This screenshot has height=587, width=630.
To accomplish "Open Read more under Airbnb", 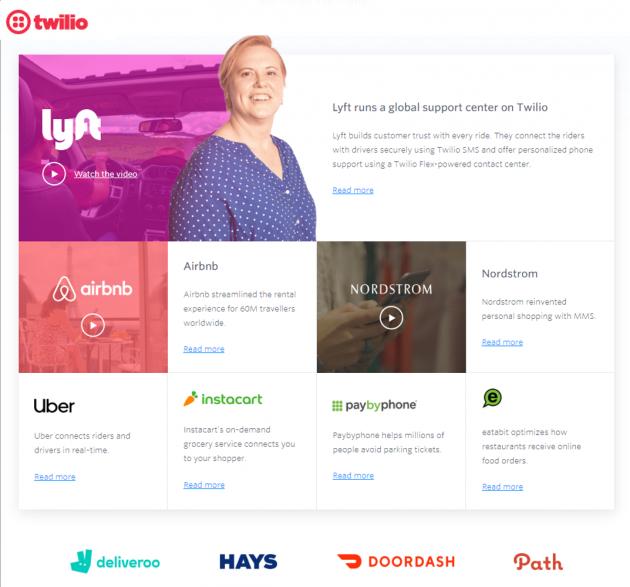I will coord(204,349).
